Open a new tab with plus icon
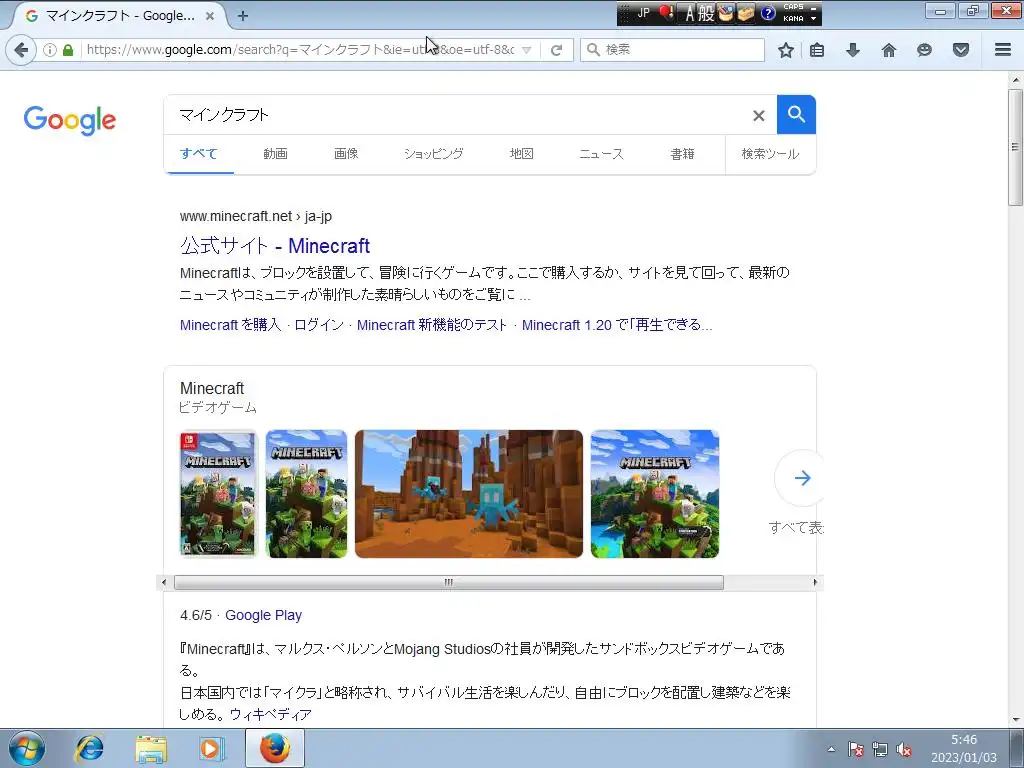The image size is (1024, 768). pyautogui.click(x=243, y=16)
